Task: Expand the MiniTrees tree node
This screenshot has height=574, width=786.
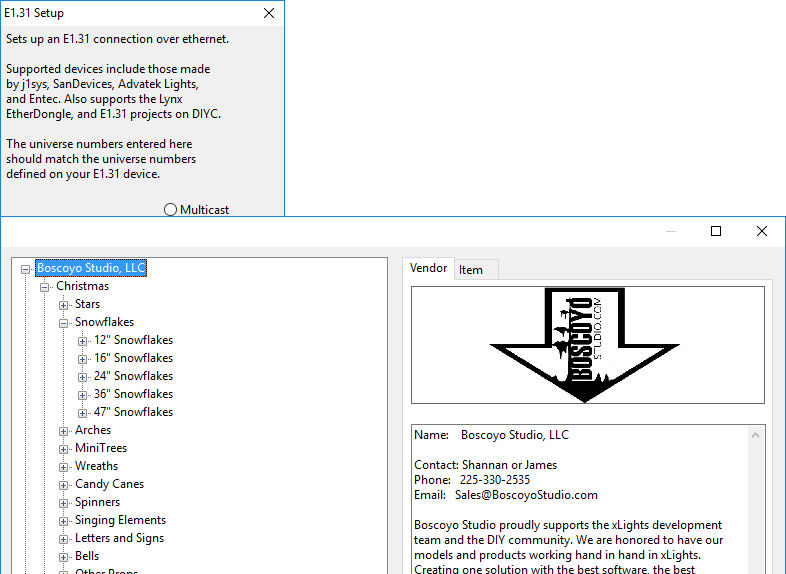Action: pyautogui.click(x=63, y=449)
